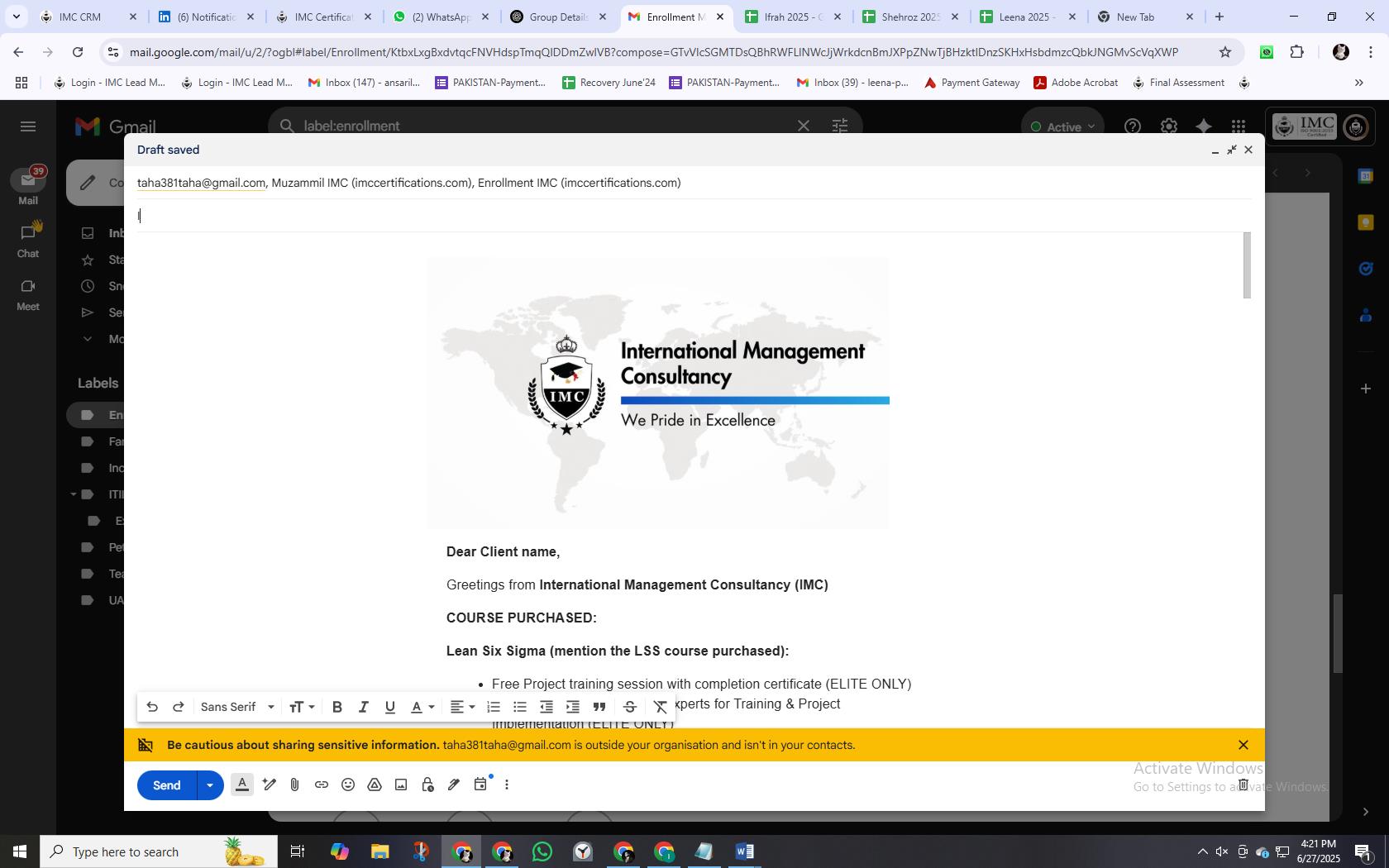Toggle bold formatting
The width and height of the screenshot is (1389, 868).
point(337,707)
